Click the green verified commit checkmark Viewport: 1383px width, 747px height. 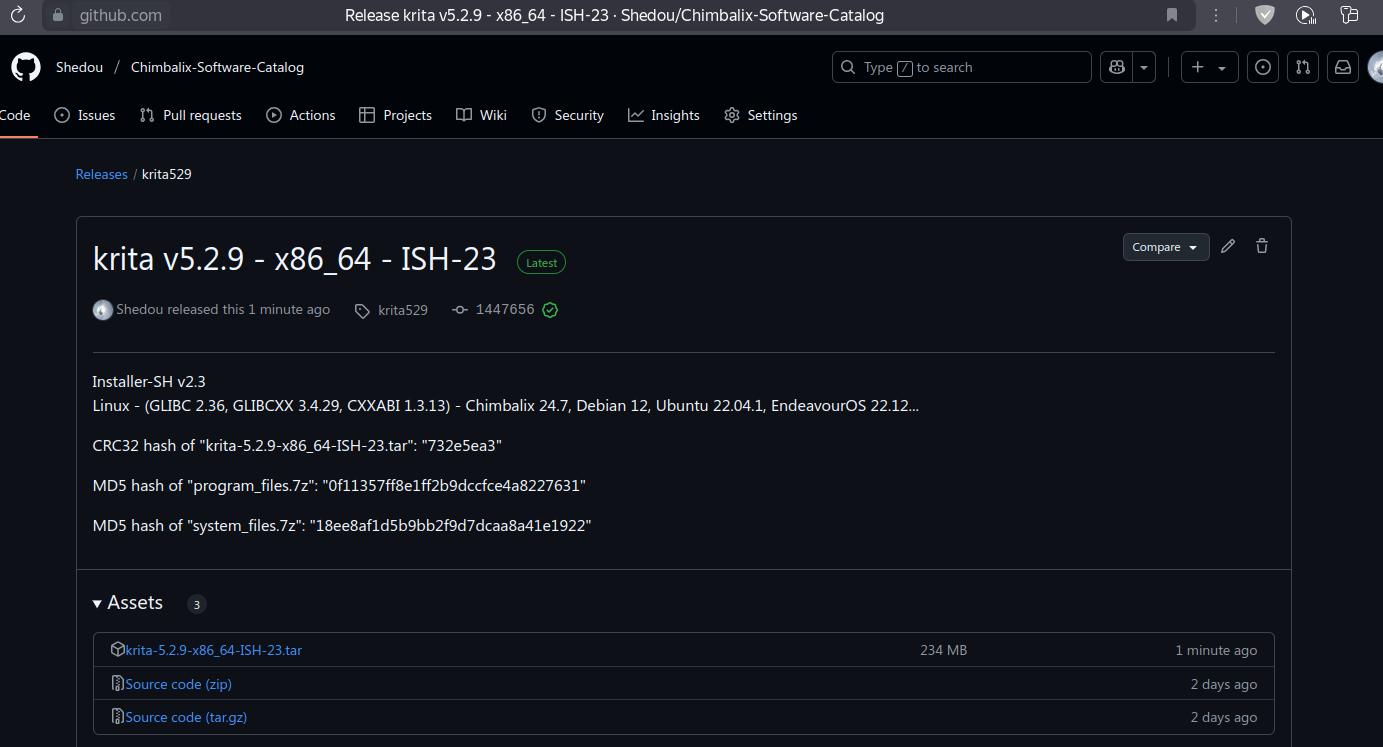point(550,310)
